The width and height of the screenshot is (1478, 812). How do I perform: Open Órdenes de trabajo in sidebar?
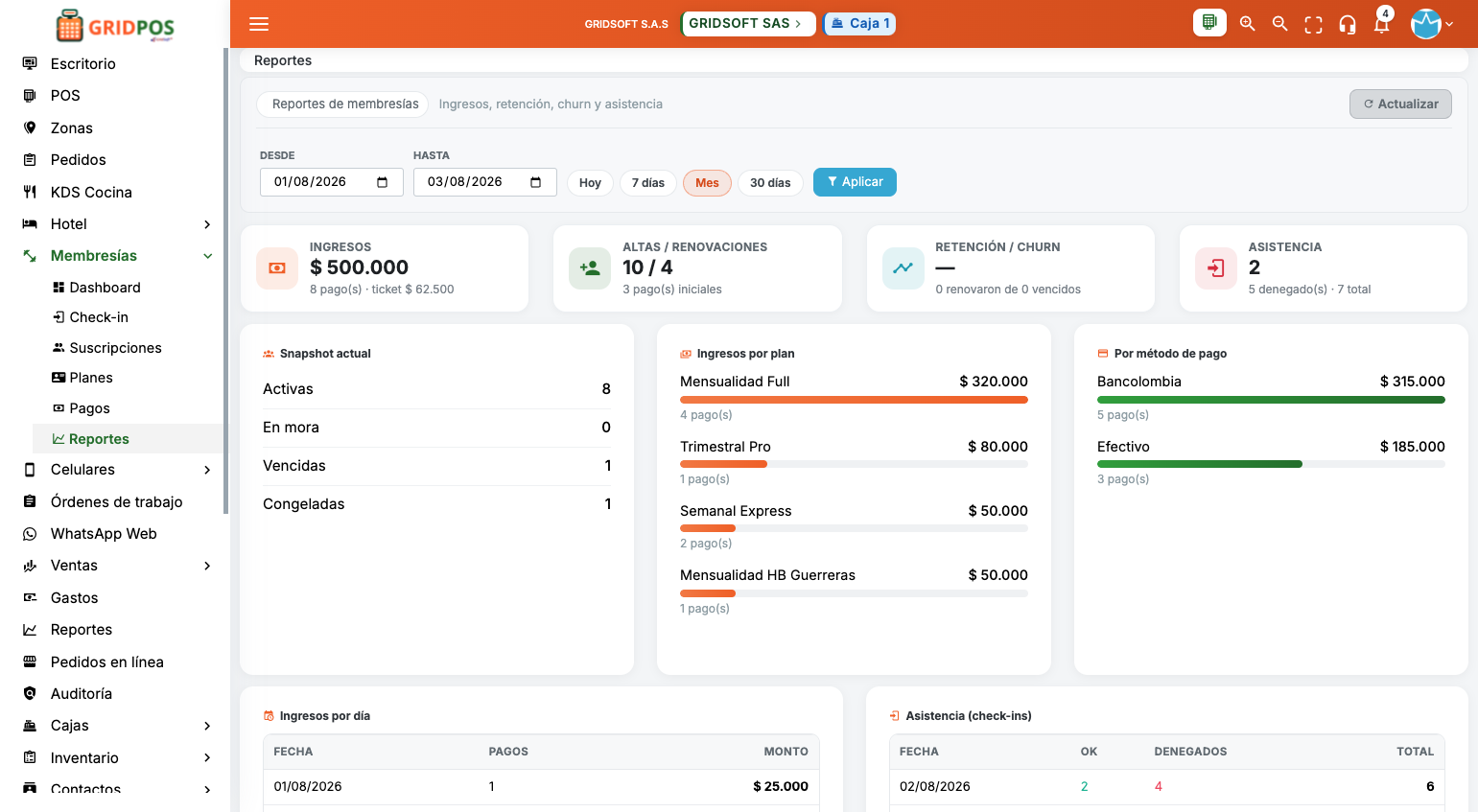tap(116, 501)
